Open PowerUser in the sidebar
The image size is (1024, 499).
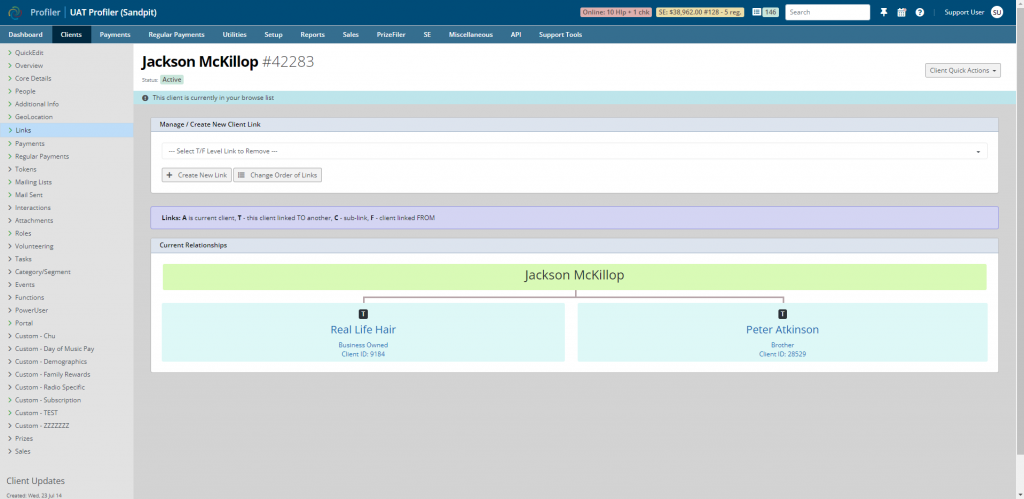tap(31, 310)
